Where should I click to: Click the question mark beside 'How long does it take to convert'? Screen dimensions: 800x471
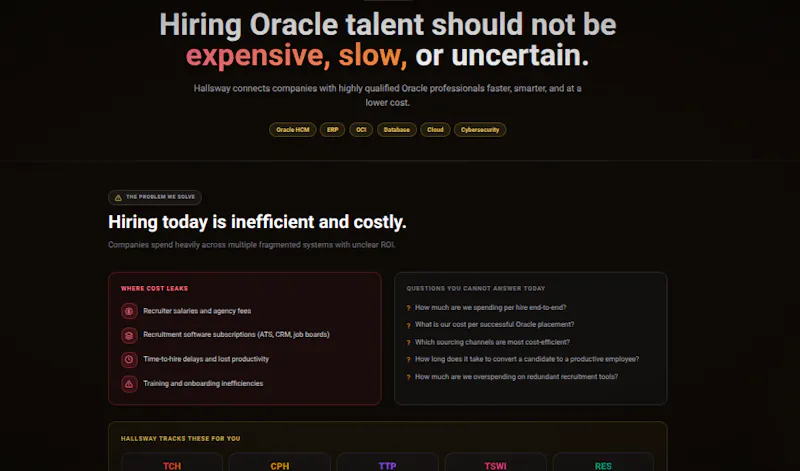click(408, 360)
